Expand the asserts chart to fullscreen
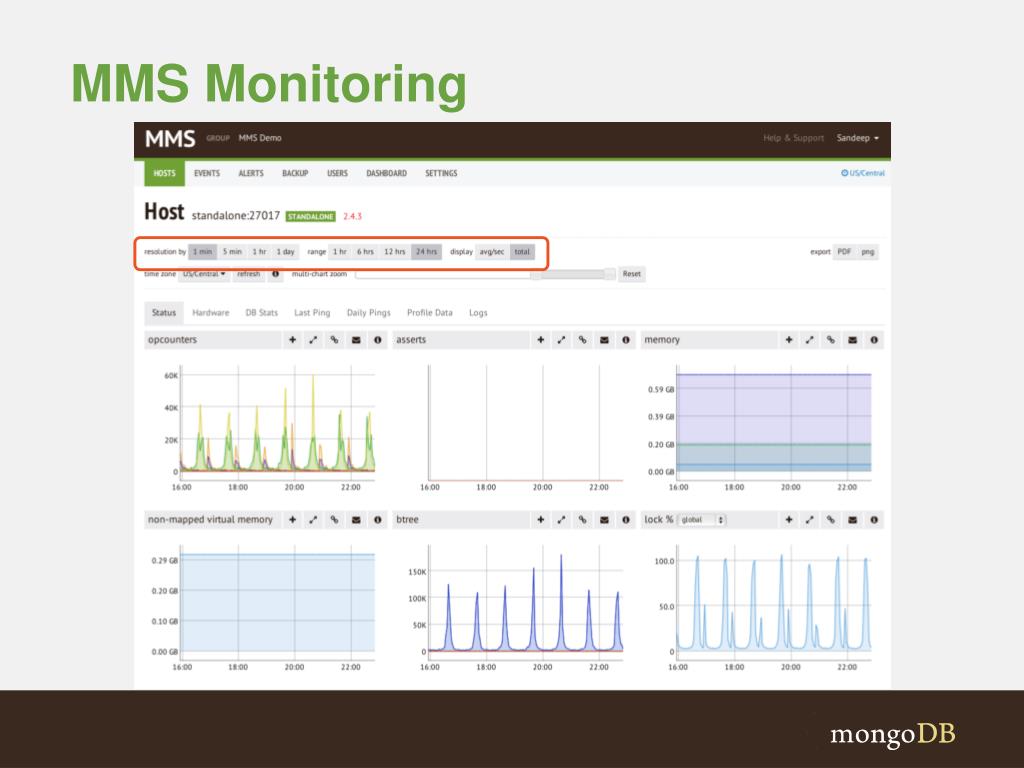 coord(562,340)
